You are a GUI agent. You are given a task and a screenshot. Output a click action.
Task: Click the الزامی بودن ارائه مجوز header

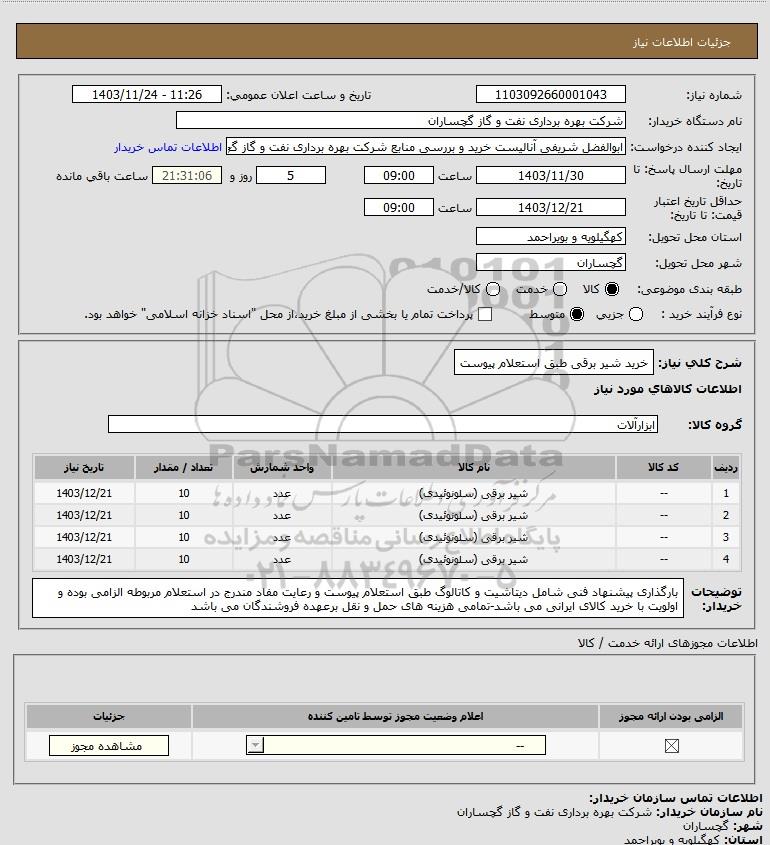point(671,716)
